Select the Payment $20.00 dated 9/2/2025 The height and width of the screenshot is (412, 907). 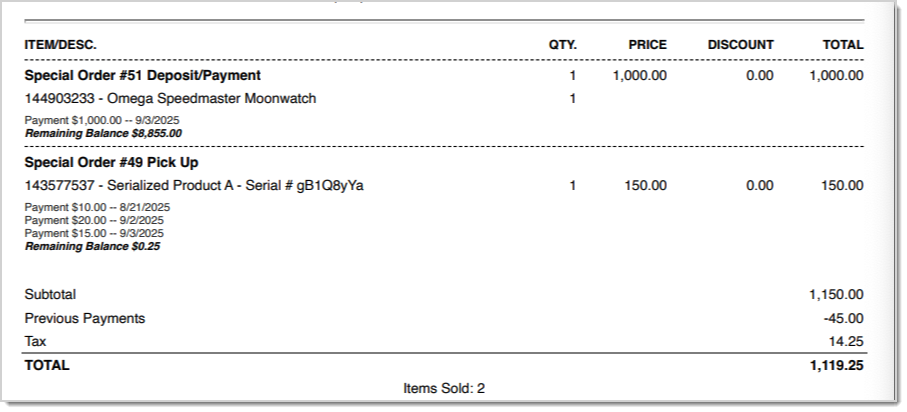[94, 221]
